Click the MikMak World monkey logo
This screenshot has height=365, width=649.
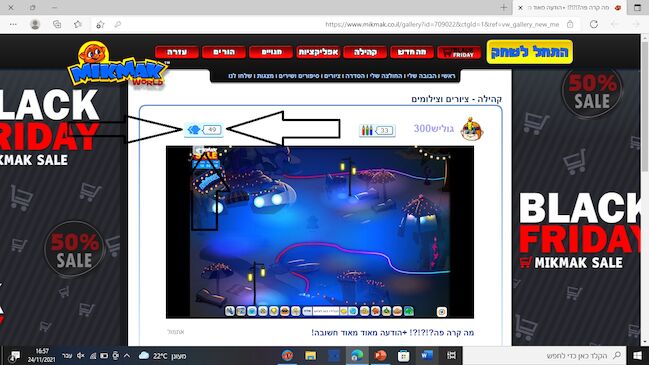click(118, 64)
